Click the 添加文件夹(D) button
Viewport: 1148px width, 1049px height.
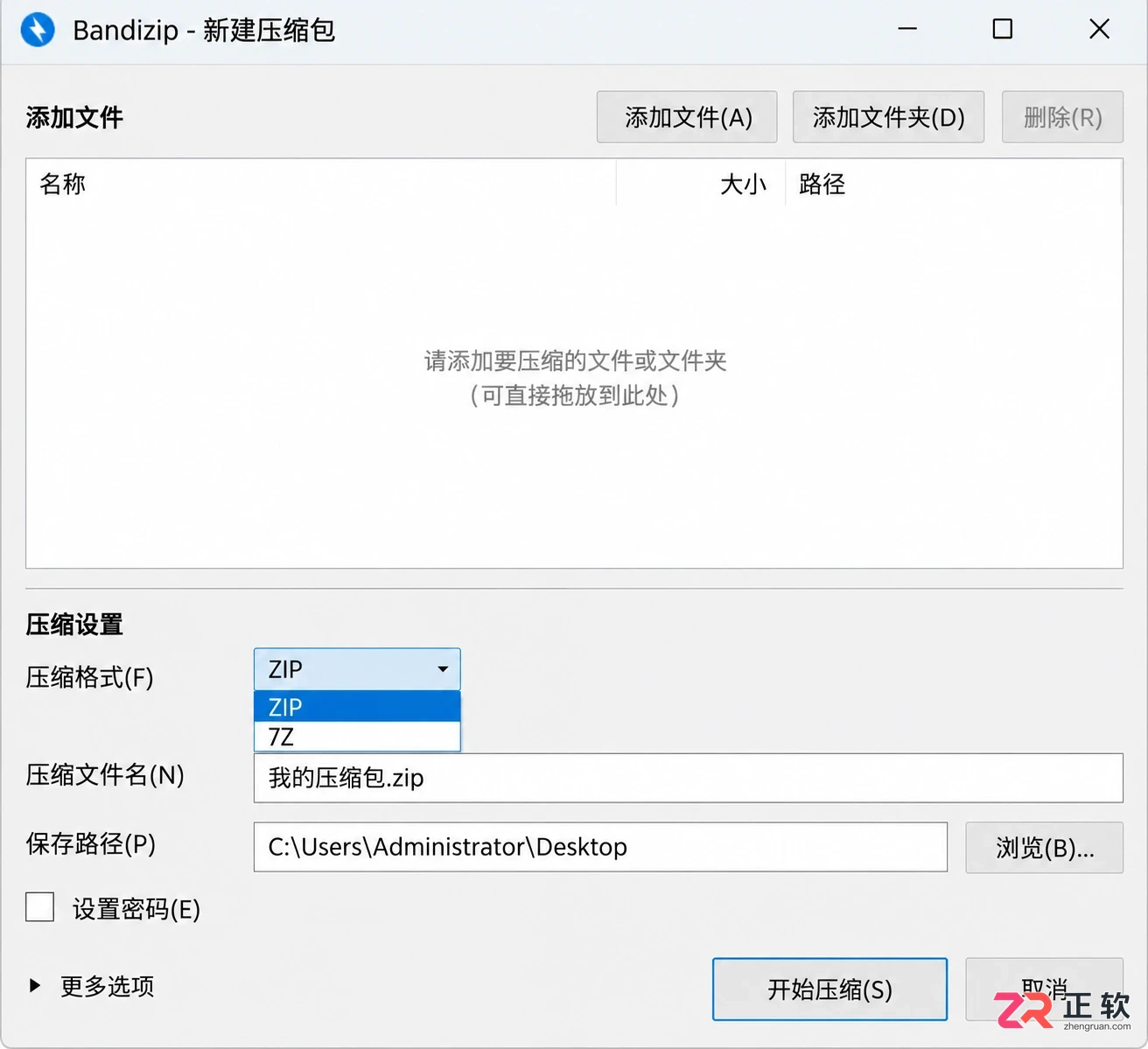888,117
